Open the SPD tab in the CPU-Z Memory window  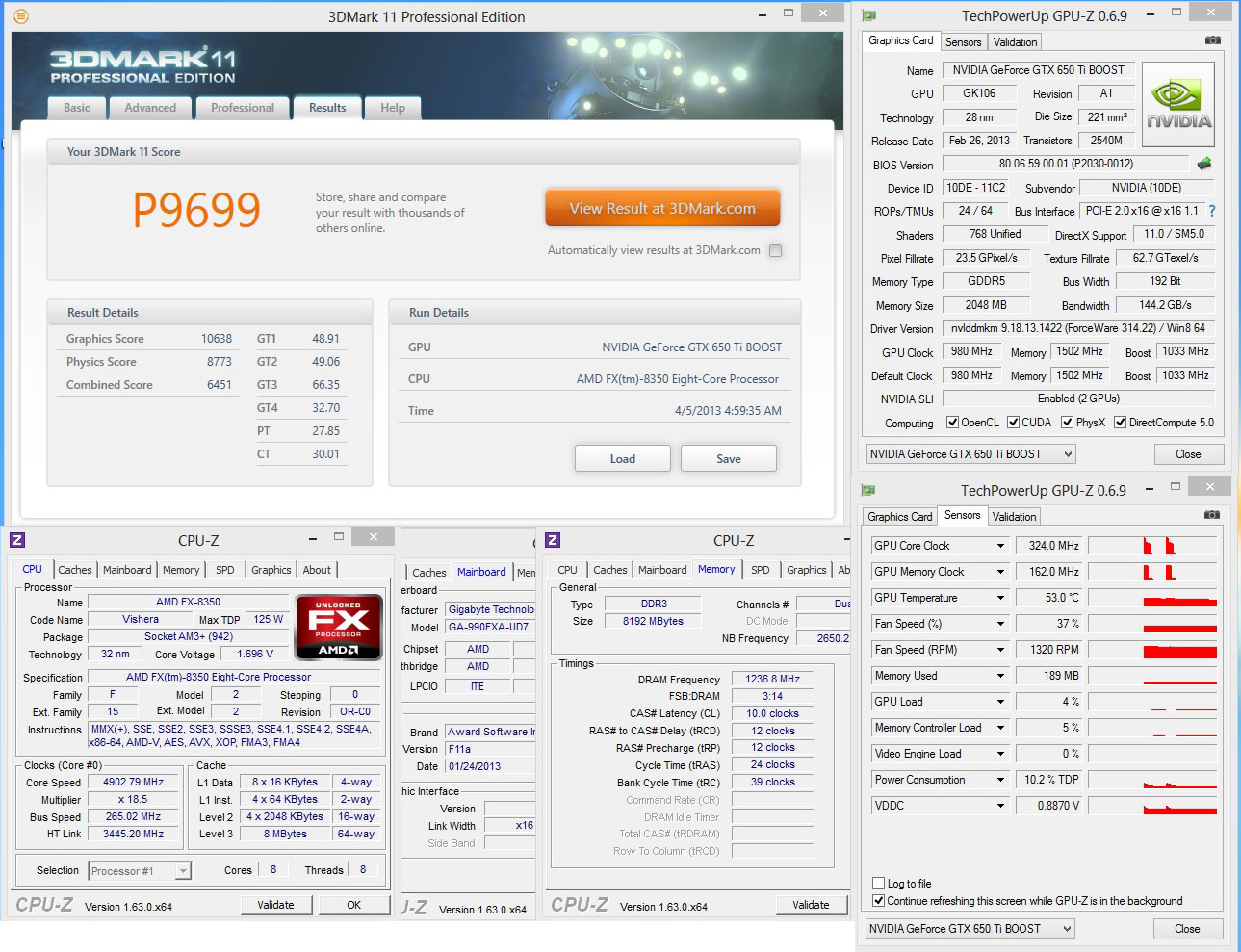tap(761, 570)
